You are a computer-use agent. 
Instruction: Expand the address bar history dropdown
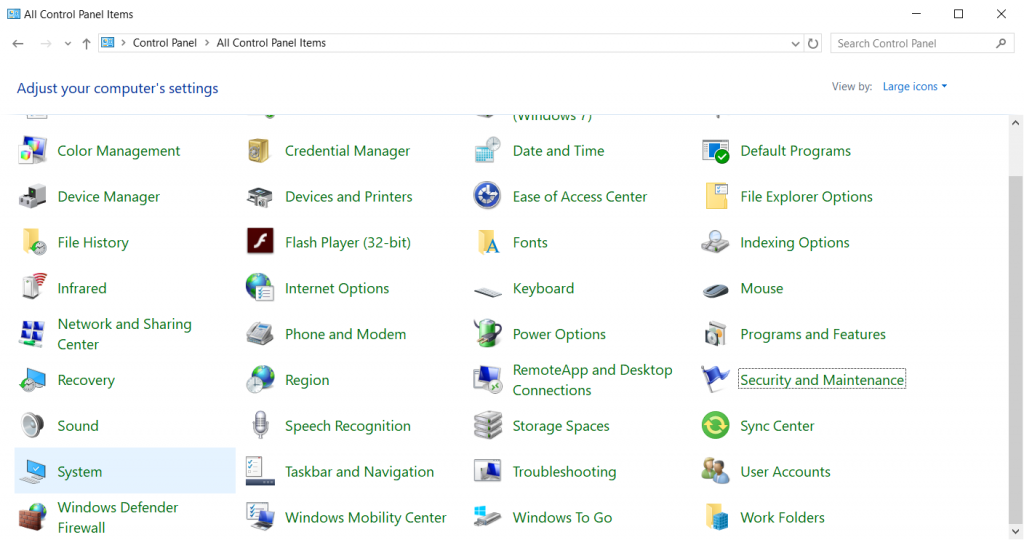click(795, 44)
